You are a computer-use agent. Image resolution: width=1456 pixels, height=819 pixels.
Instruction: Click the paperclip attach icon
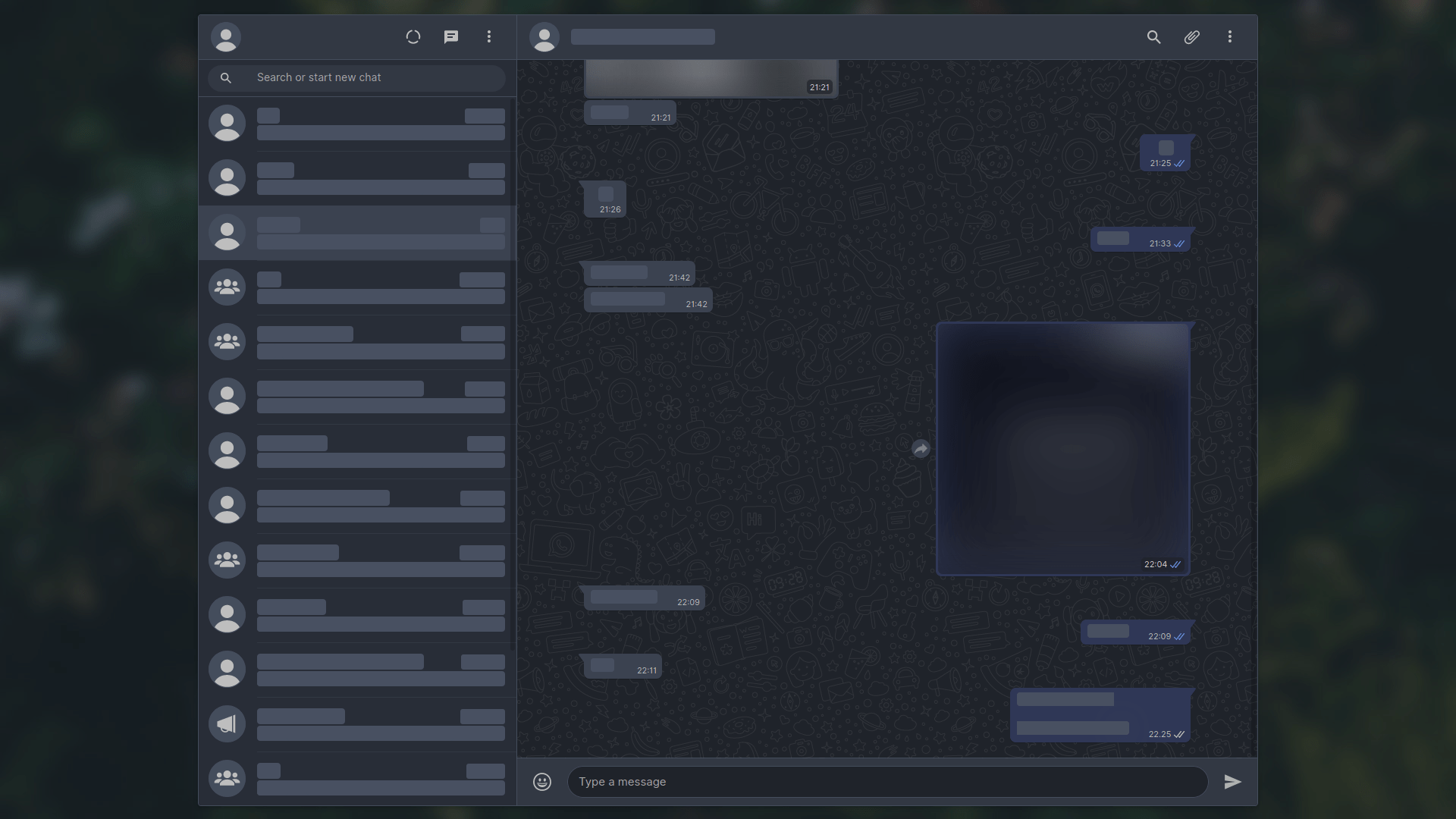(1191, 37)
